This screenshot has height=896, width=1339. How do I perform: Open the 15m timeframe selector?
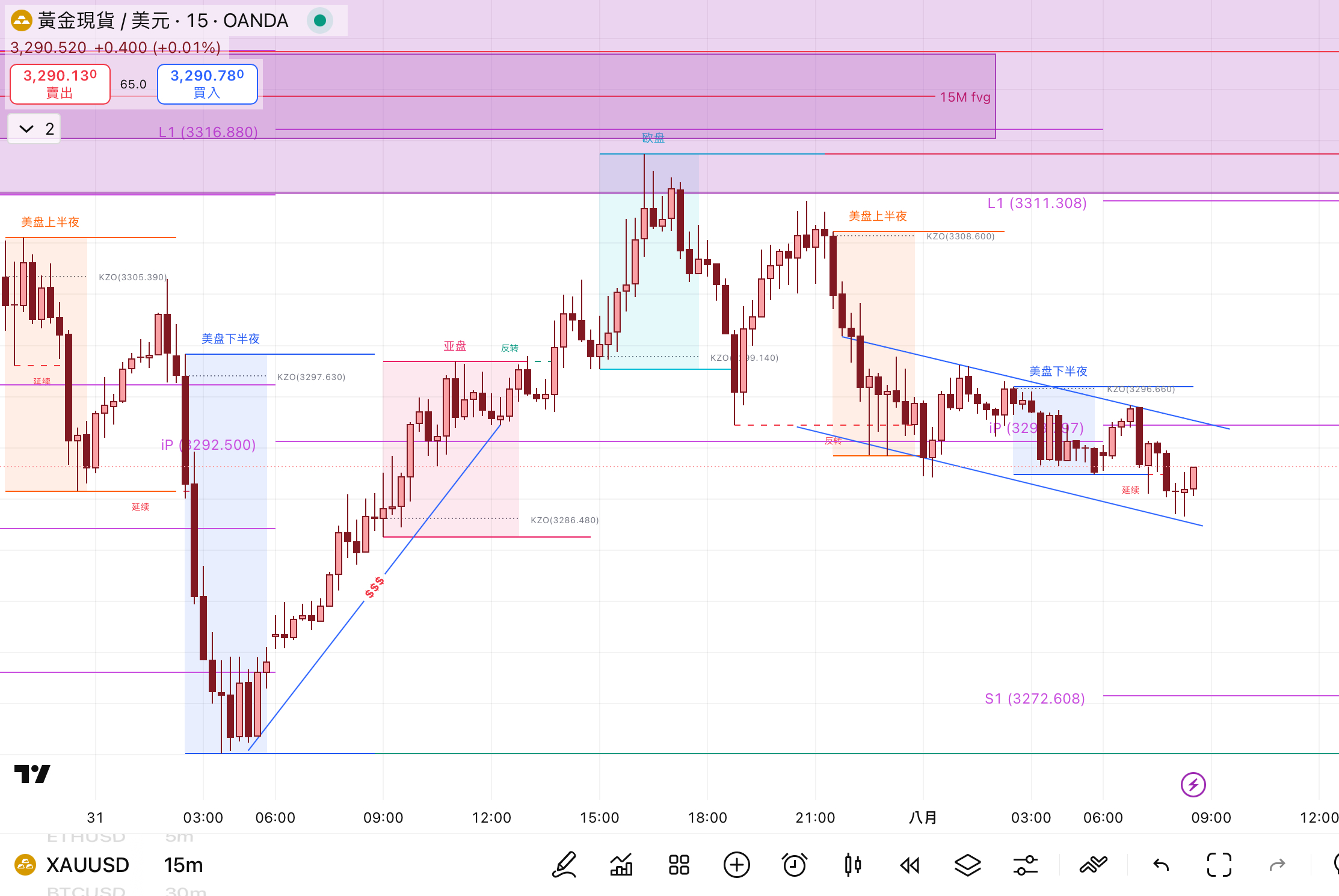click(x=183, y=865)
